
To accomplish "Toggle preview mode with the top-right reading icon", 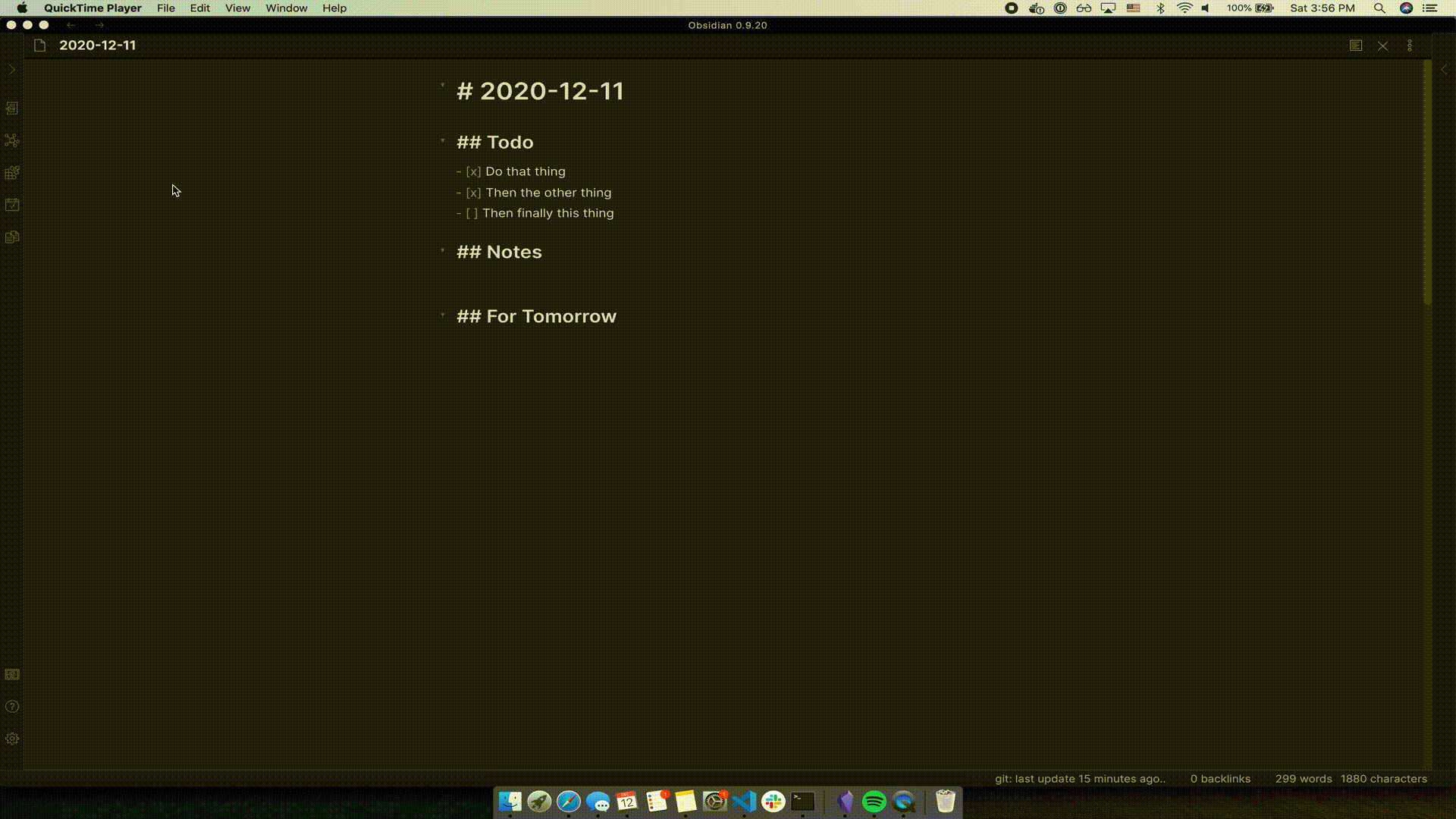I will (1355, 45).
